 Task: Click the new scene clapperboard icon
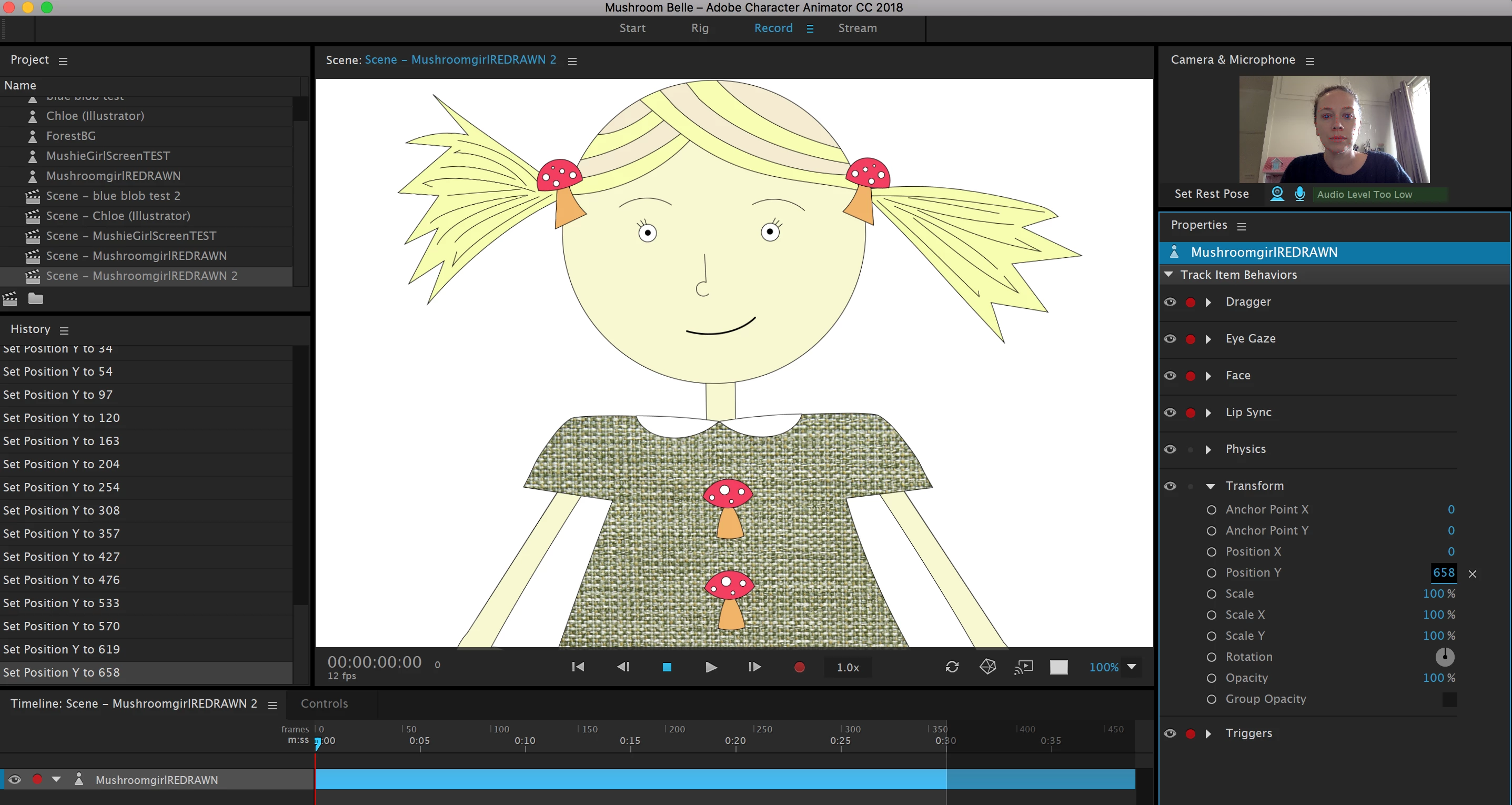pos(10,299)
